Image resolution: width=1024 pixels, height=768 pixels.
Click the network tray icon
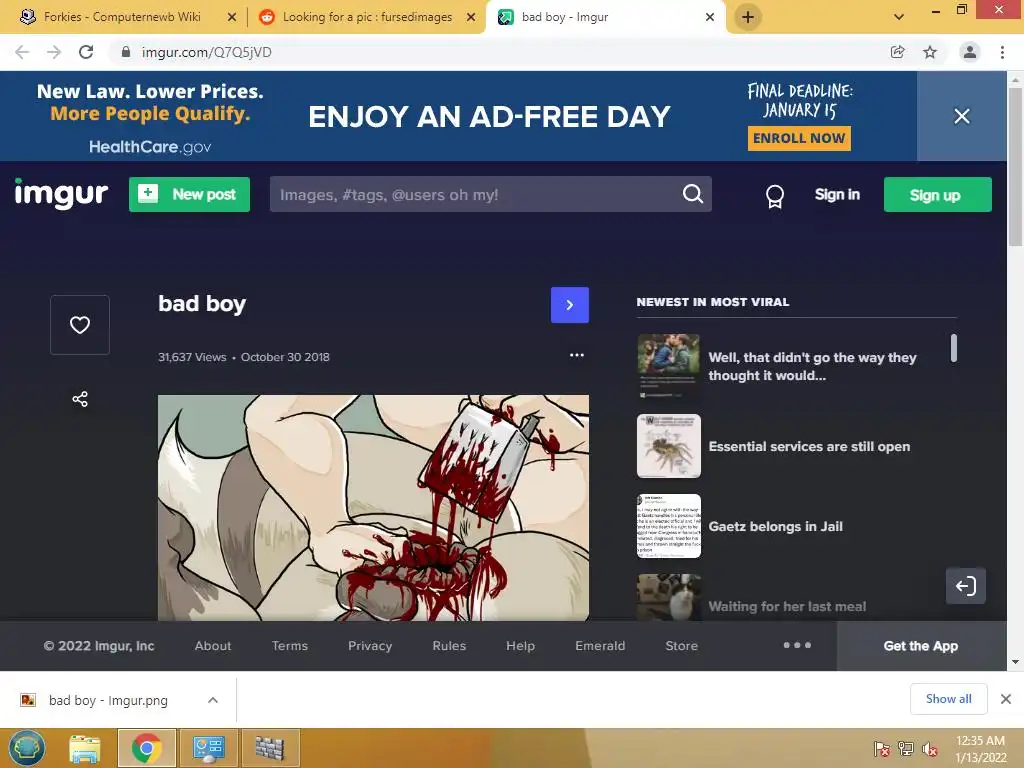[906, 749]
